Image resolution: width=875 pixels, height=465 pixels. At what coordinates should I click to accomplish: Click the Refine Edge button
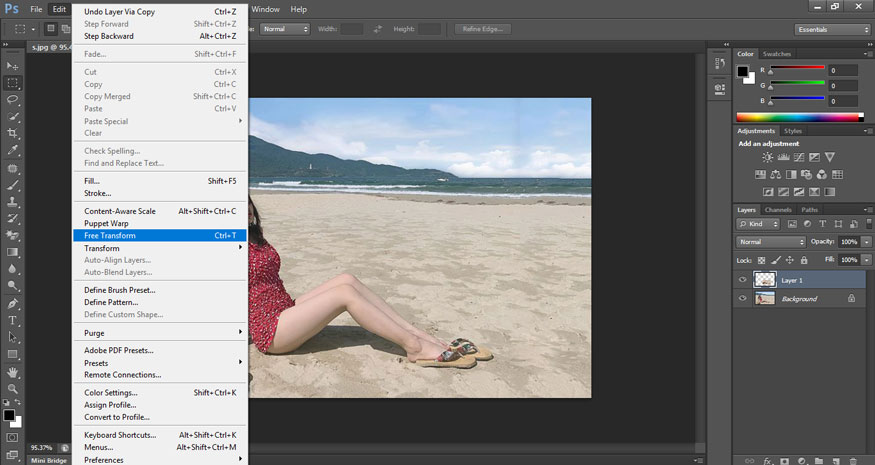[483, 29]
